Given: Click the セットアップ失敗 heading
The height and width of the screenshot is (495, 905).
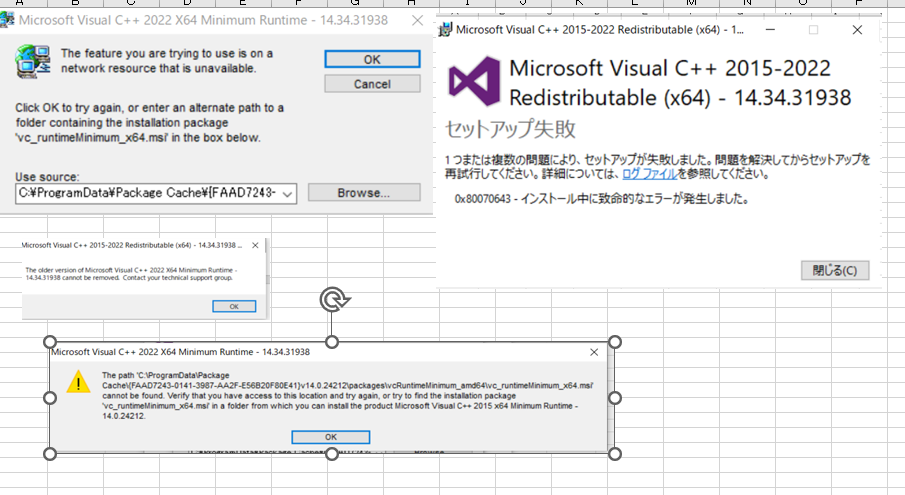Looking at the screenshot, I should [510, 129].
